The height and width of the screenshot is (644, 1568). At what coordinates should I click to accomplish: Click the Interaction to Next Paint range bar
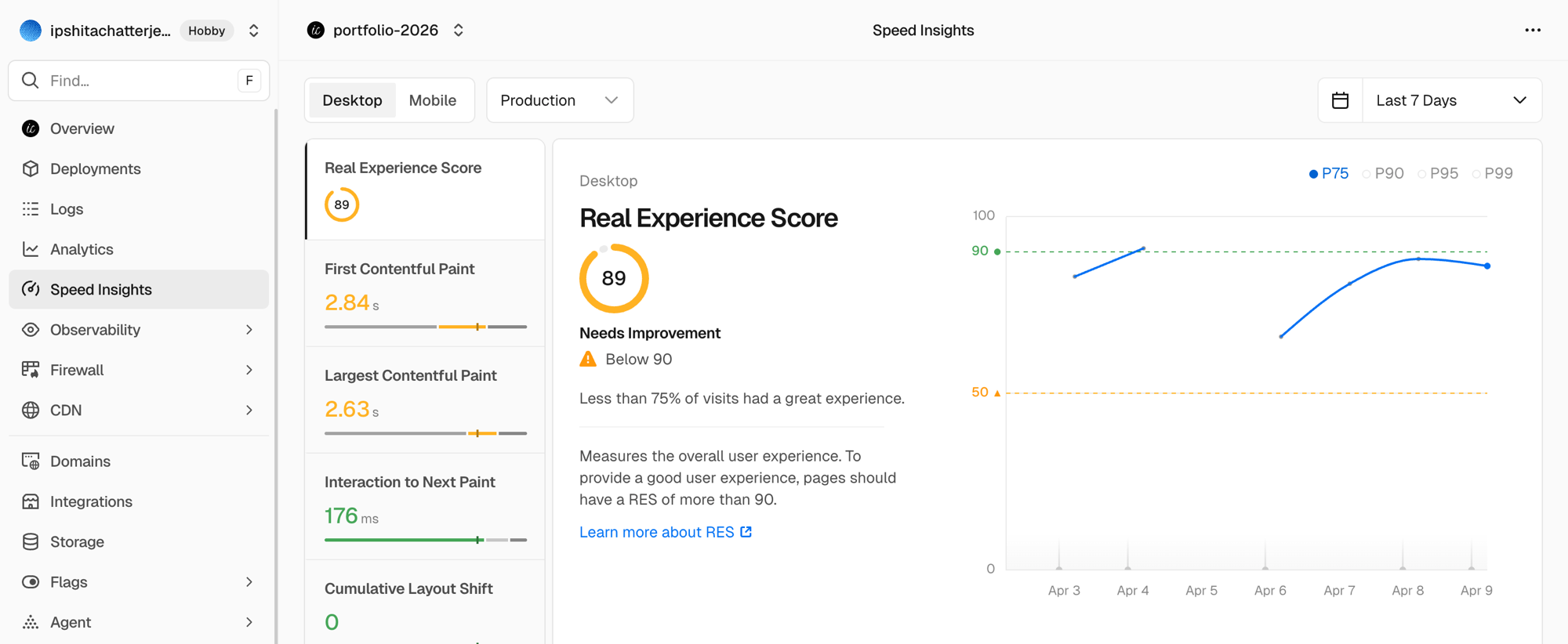426,540
